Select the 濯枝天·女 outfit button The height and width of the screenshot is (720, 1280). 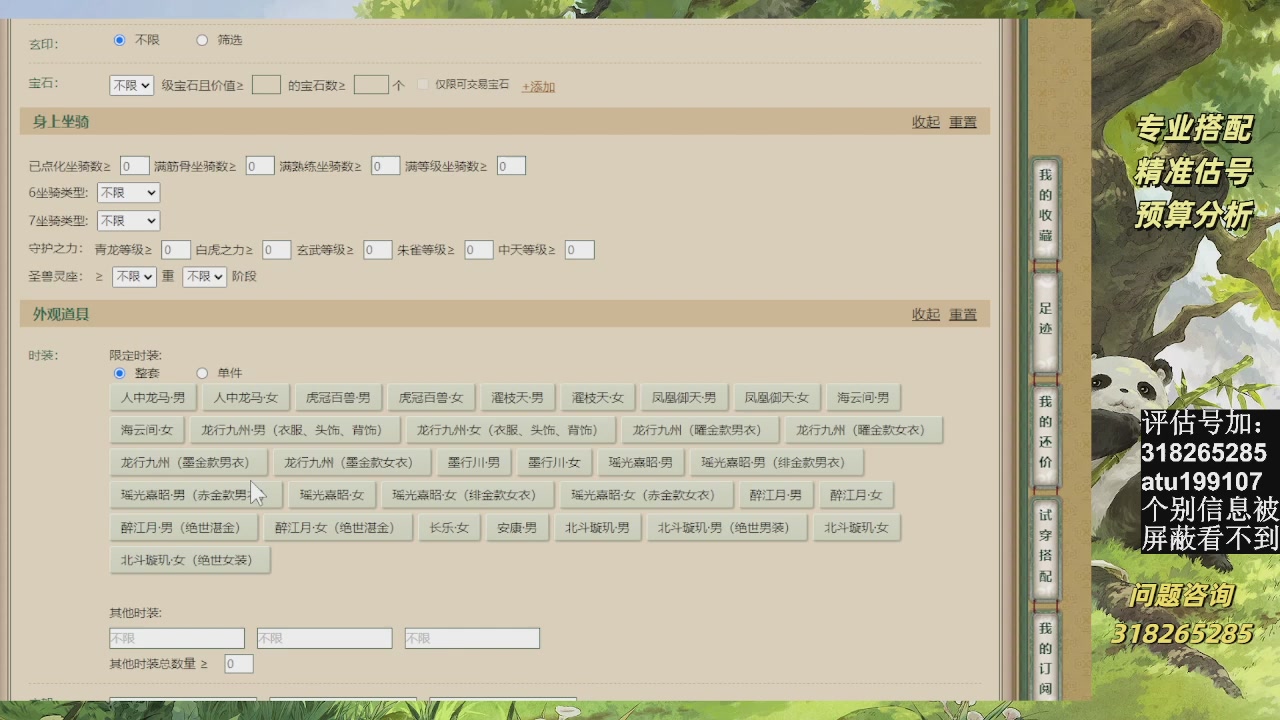[598, 398]
